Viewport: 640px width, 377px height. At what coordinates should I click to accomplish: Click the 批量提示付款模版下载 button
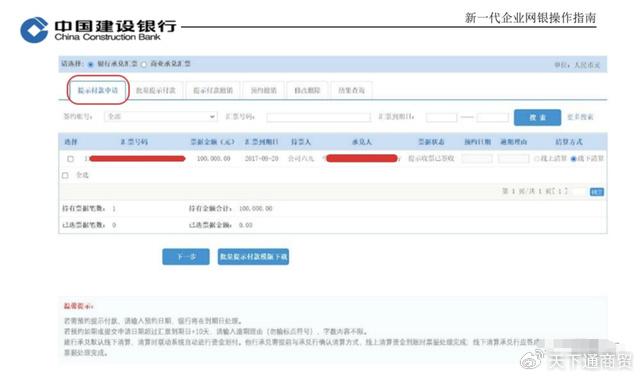[253, 257]
